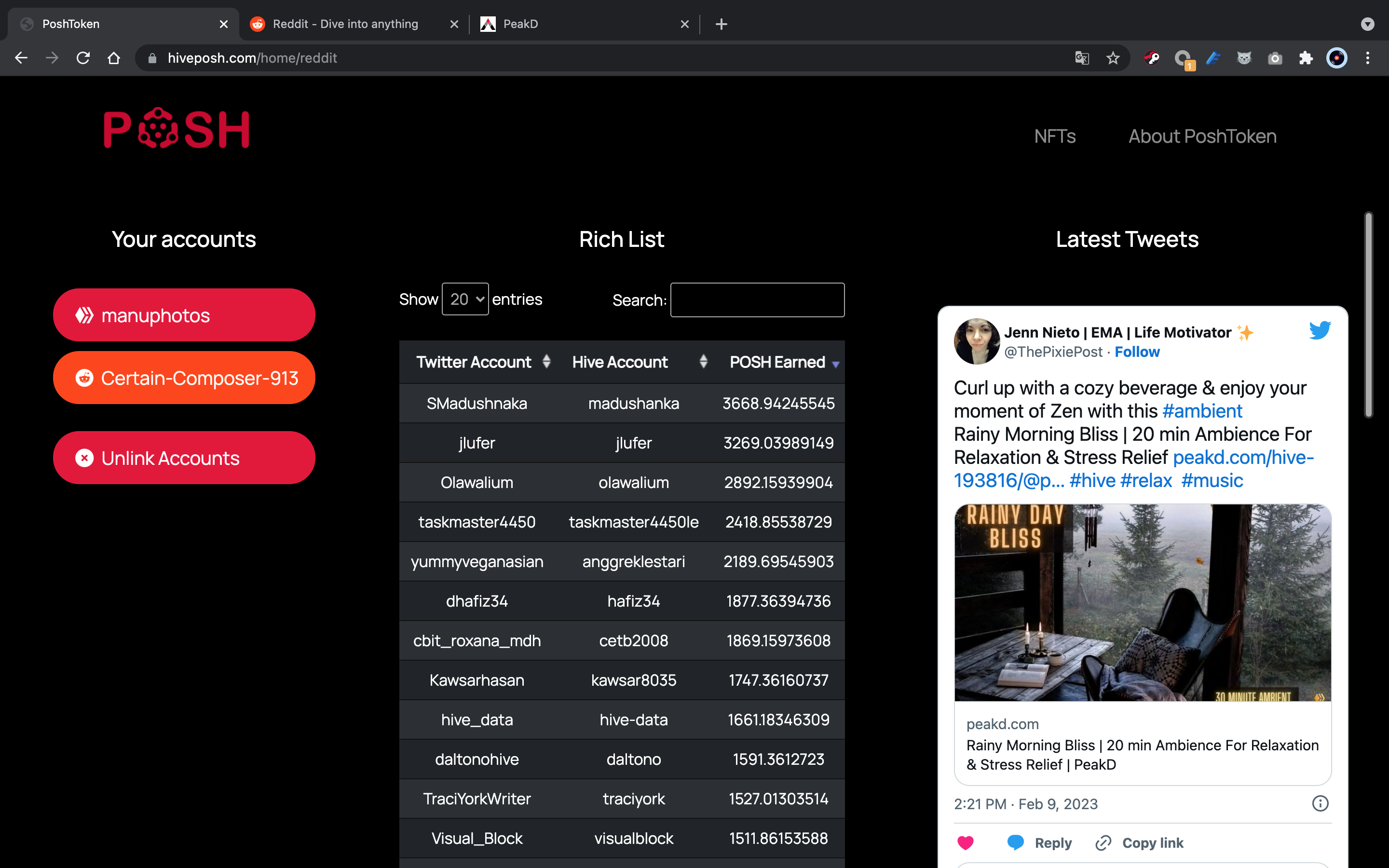Click the #hive hashtag
The image size is (1389, 868).
pos(1092,480)
